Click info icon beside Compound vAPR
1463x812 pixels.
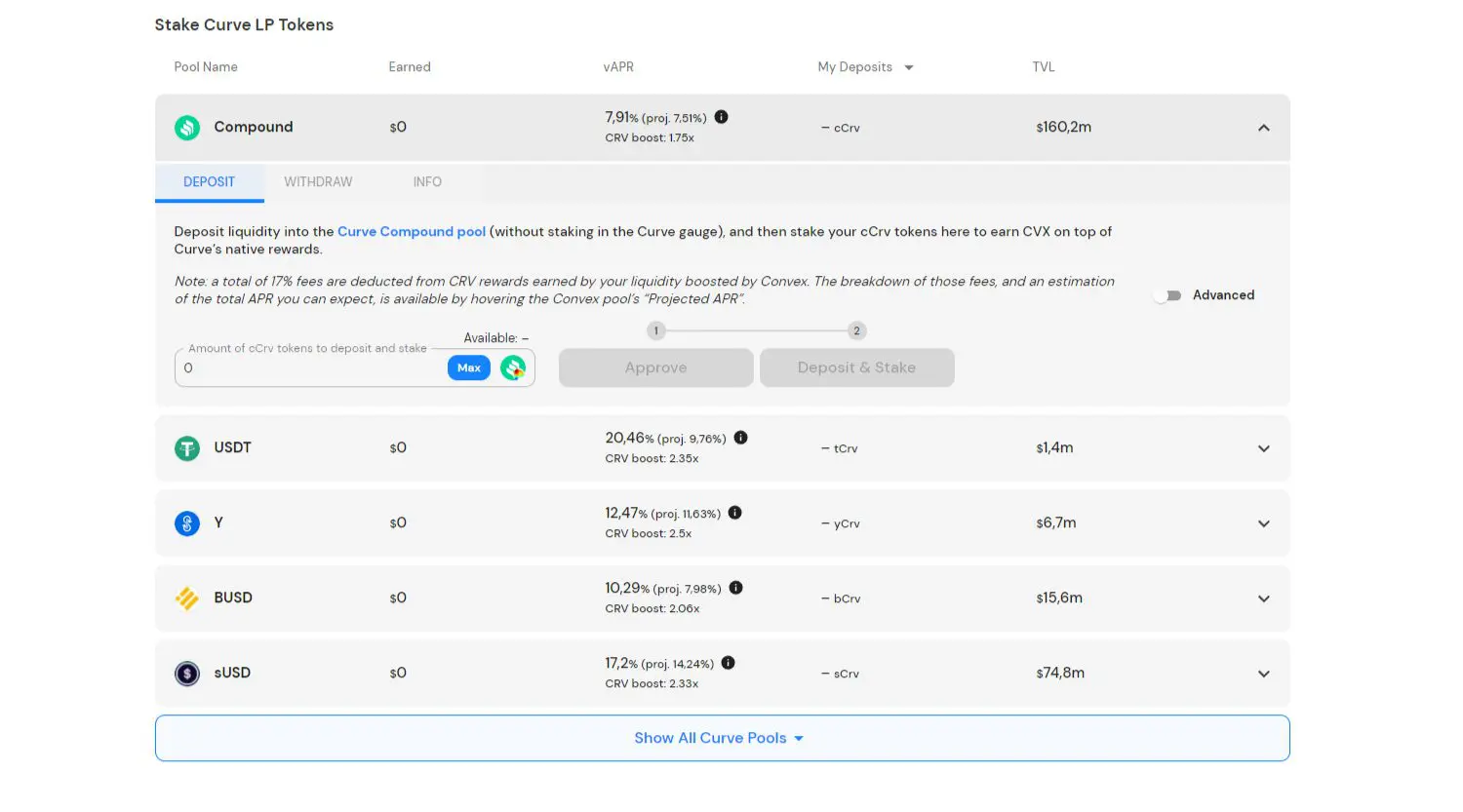pos(722,117)
